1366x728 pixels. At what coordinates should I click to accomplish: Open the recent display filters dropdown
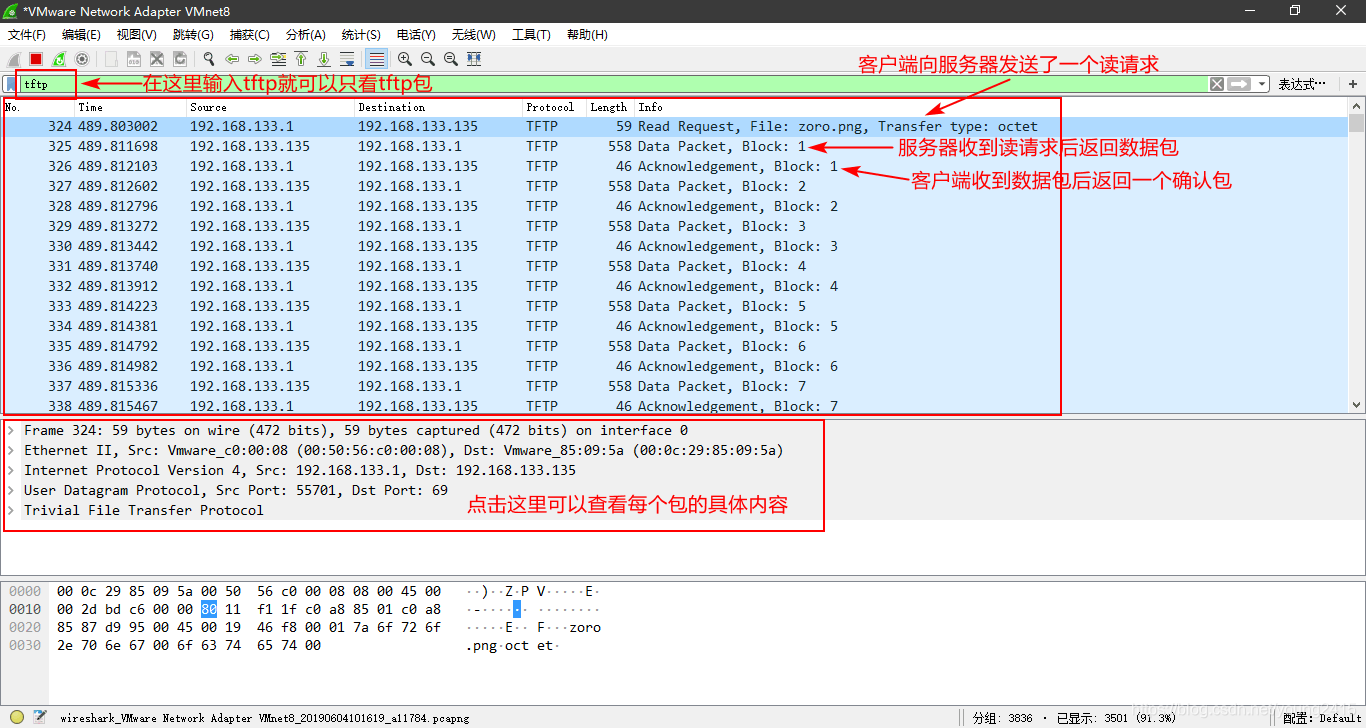click(x=1262, y=84)
